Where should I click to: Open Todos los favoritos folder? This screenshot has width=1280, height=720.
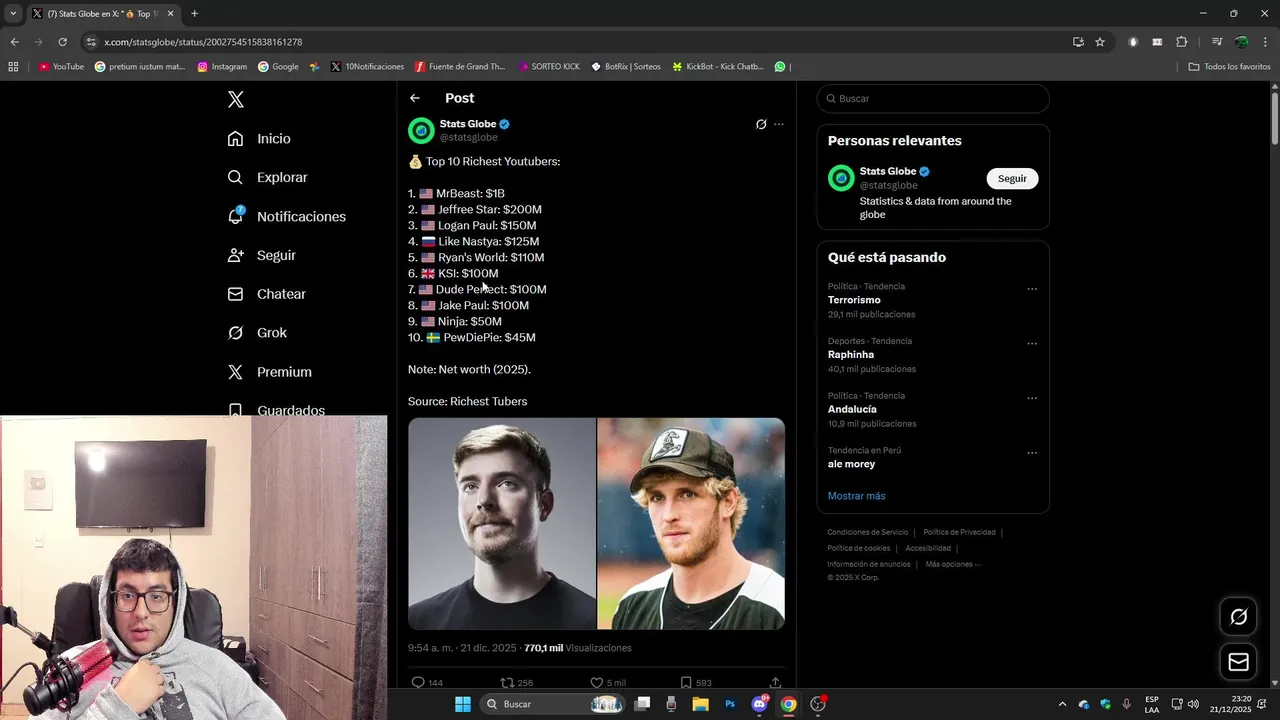[1229, 67]
